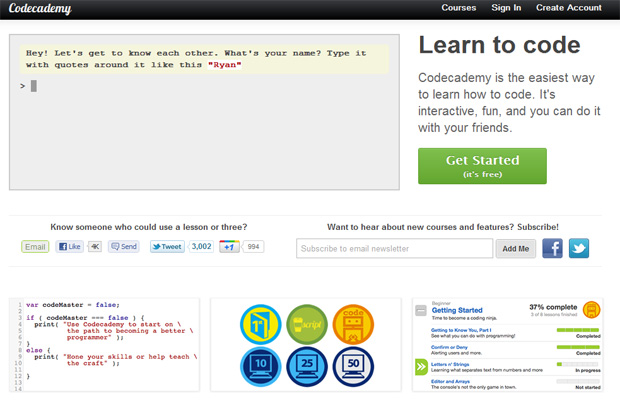The height and width of the screenshot is (400, 620).
Task: Select the blue 10 monitor badge
Action: coord(259,366)
